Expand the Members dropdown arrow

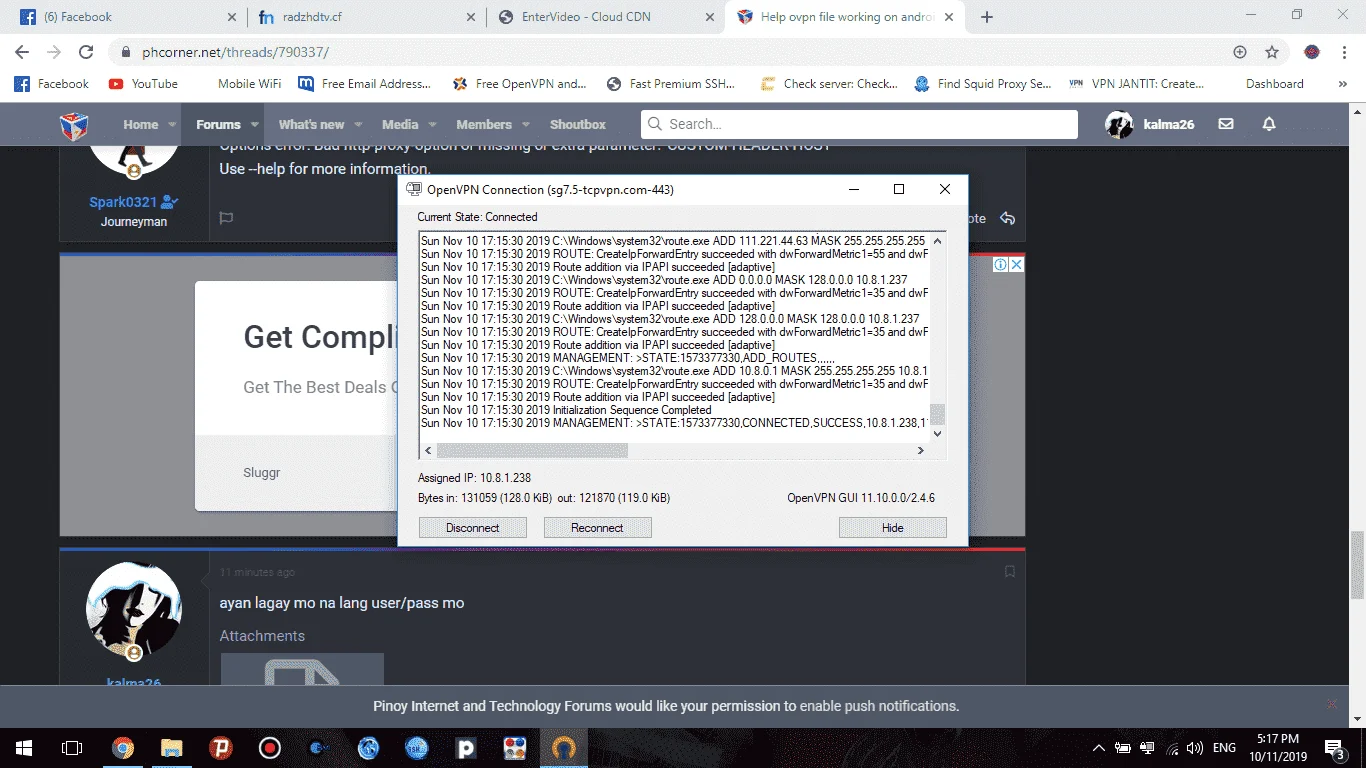click(x=526, y=125)
